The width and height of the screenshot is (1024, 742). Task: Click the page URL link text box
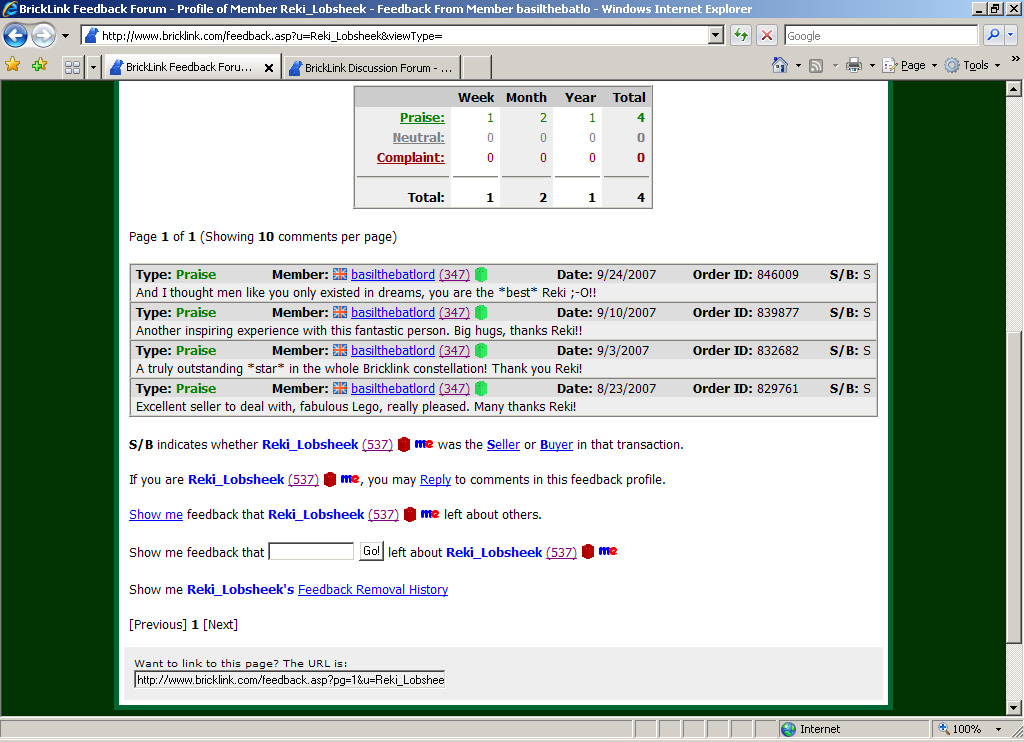tap(290, 680)
